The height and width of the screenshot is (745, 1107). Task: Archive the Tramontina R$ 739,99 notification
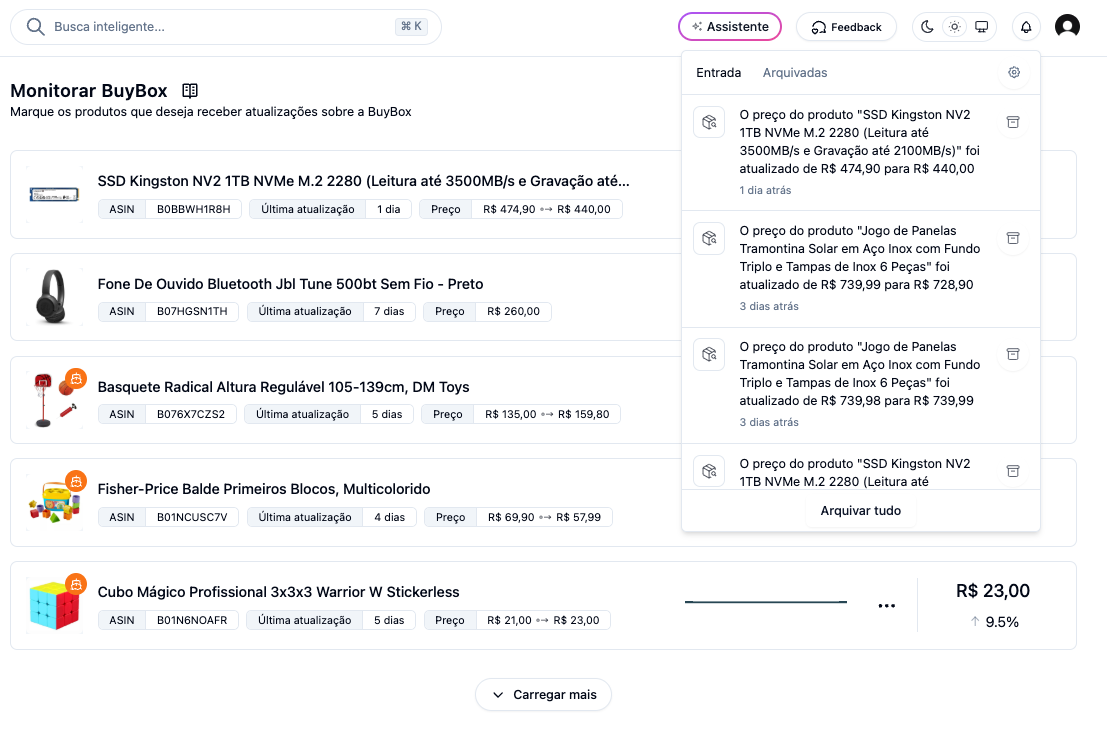tap(1013, 354)
